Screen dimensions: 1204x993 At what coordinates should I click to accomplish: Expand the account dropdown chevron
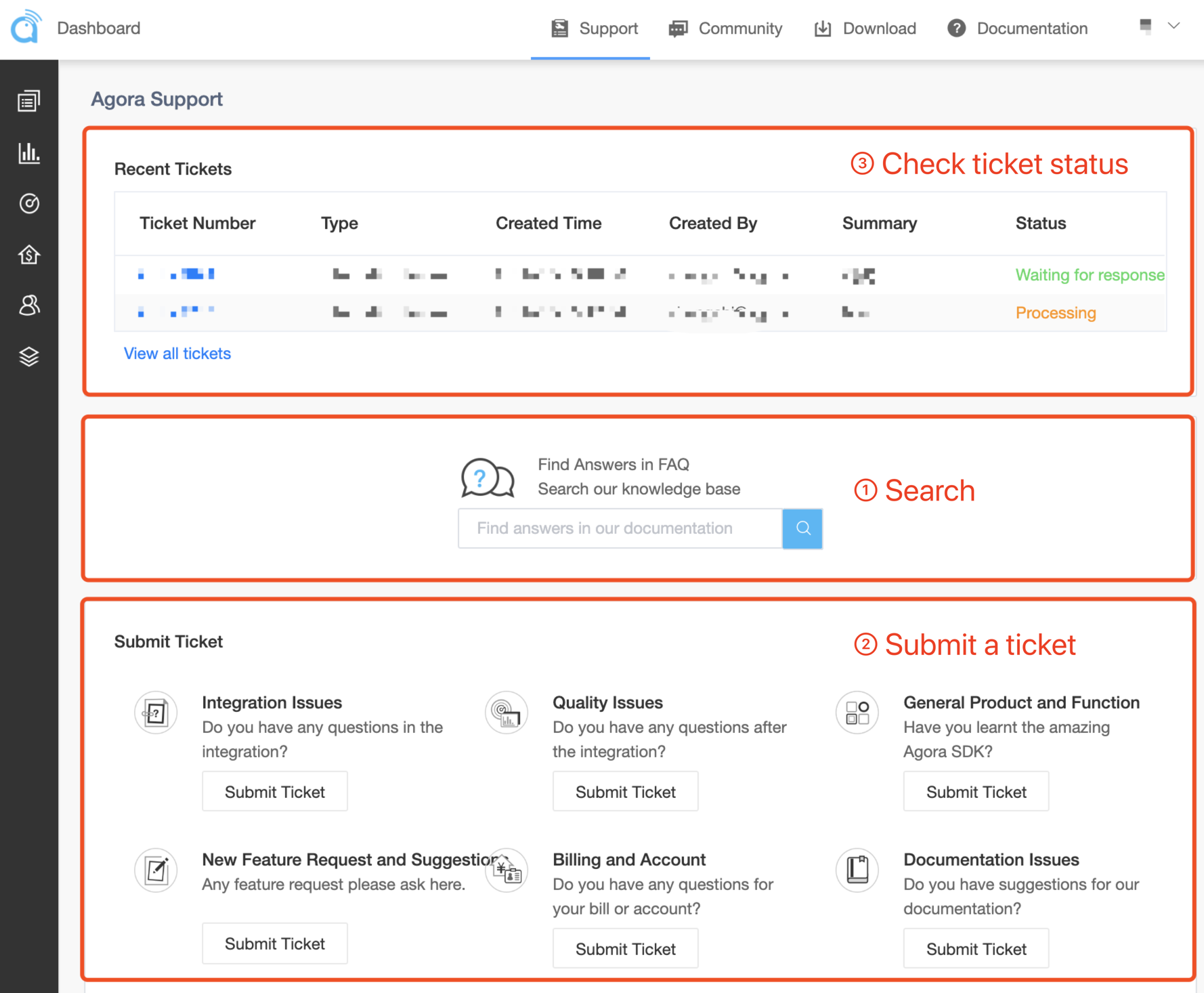pos(1174,26)
